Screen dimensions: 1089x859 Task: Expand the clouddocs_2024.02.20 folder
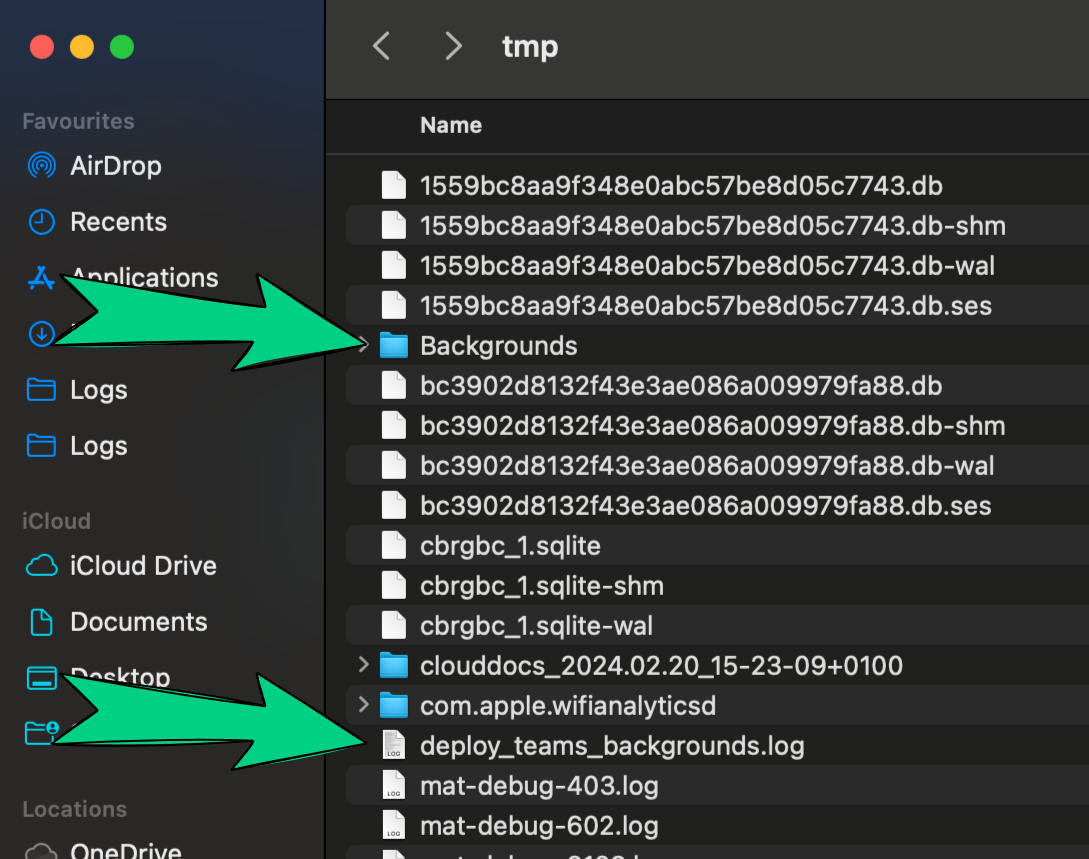364,665
